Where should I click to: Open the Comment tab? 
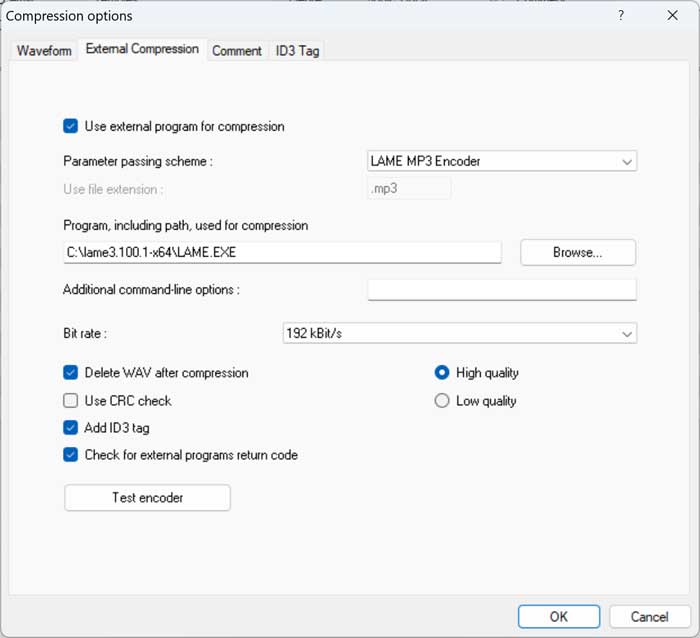coord(237,50)
